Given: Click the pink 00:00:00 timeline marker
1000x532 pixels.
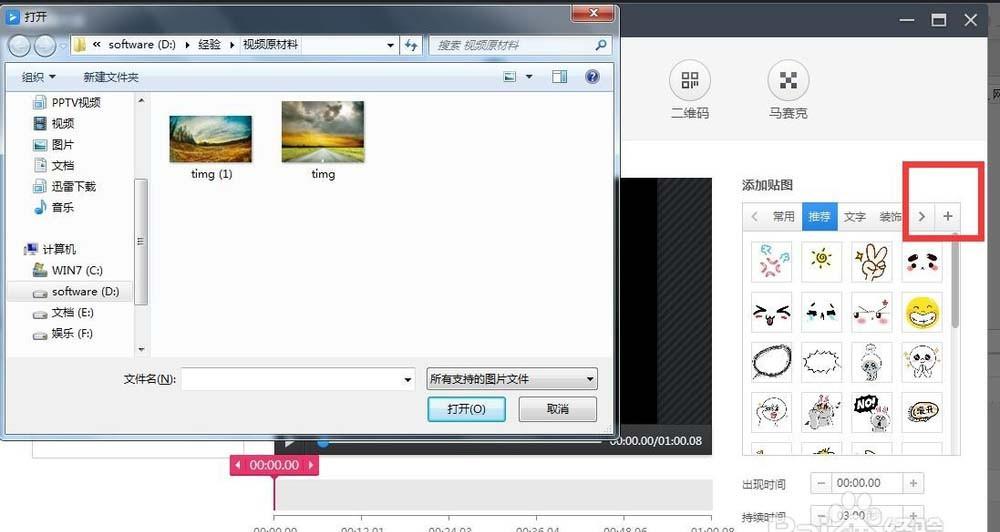Looking at the screenshot, I should click(x=274, y=465).
